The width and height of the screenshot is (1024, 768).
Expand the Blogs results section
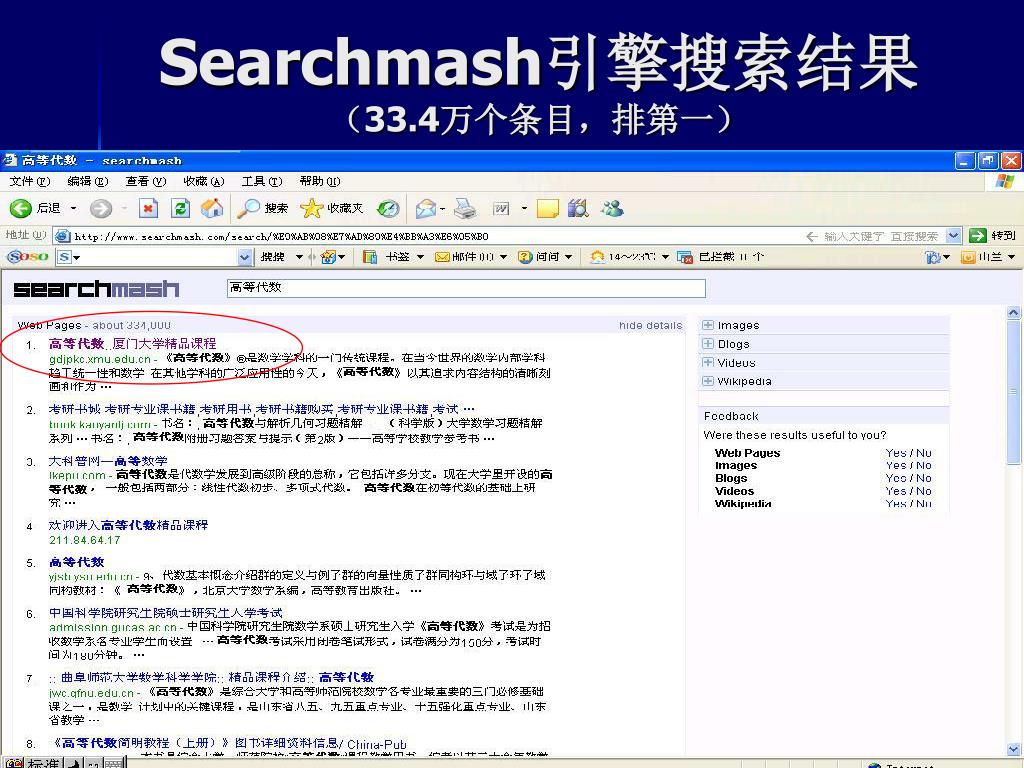(x=708, y=344)
